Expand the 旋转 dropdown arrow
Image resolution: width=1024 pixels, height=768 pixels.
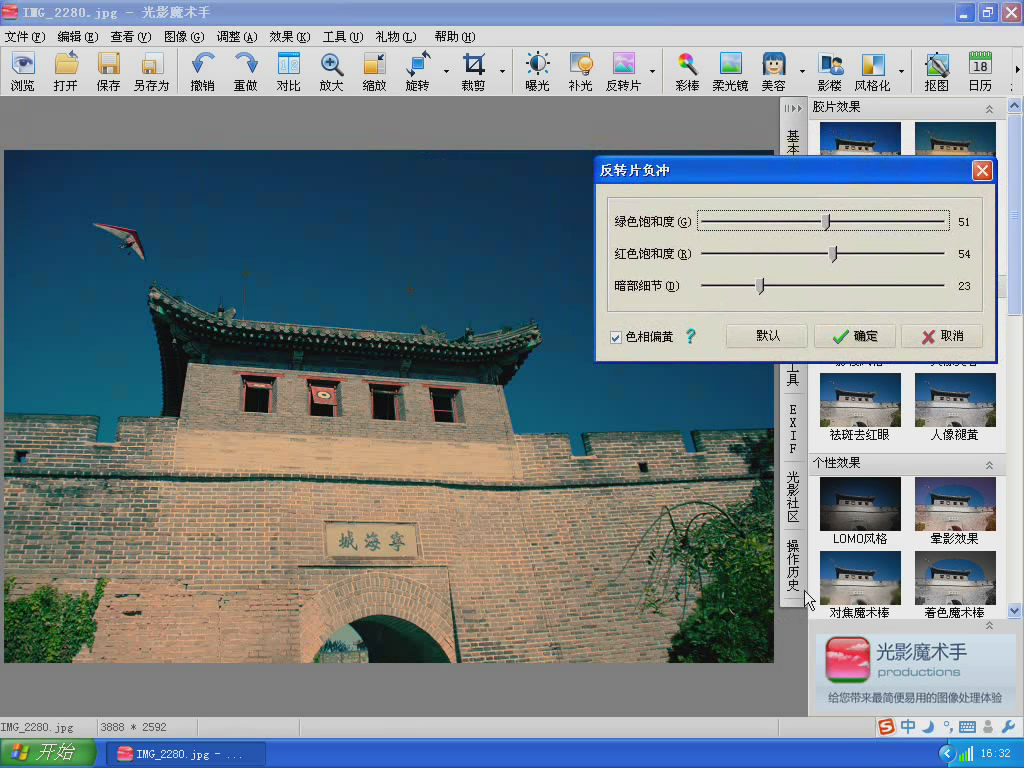[x=447, y=71]
